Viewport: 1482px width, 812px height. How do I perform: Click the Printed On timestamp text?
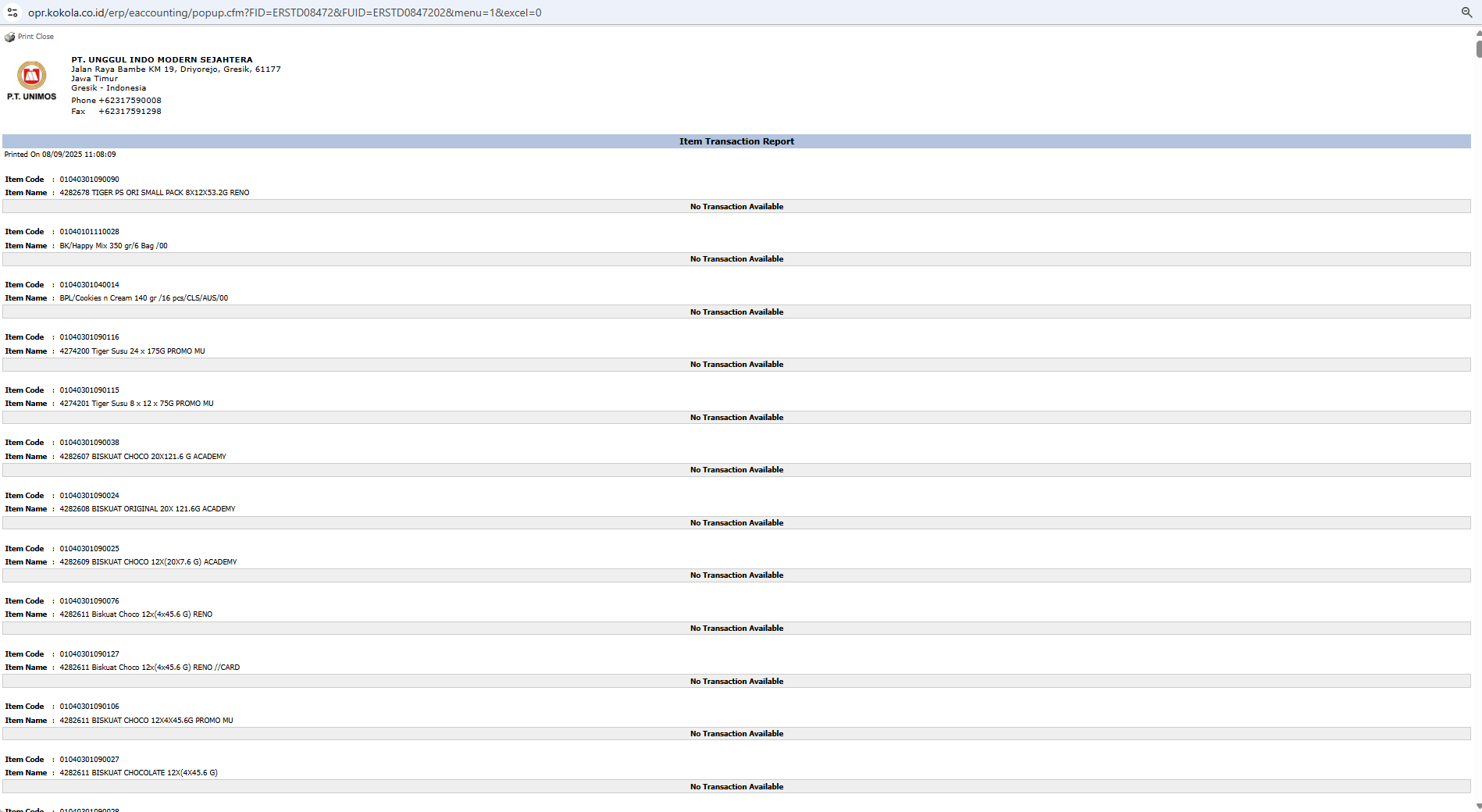[60, 155]
